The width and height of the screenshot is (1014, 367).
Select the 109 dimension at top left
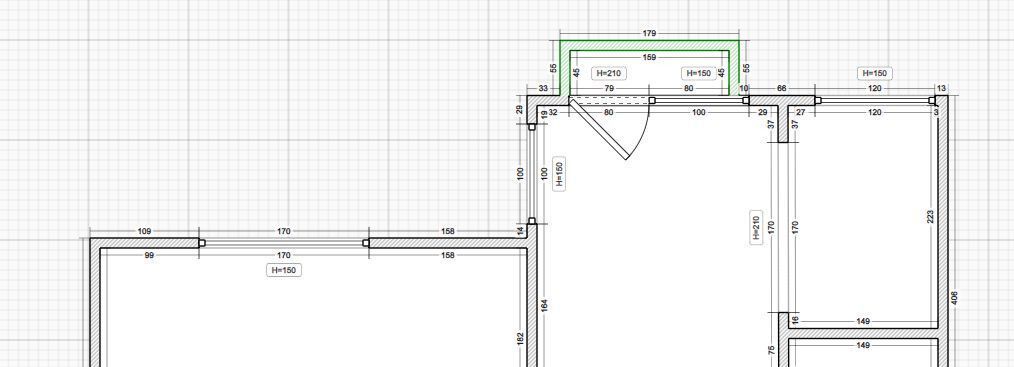point(144,231)
